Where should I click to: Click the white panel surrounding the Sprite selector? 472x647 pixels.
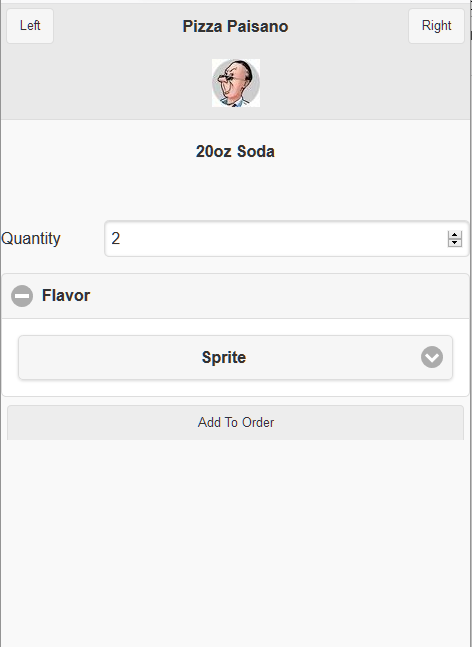[x=236, y=388]
